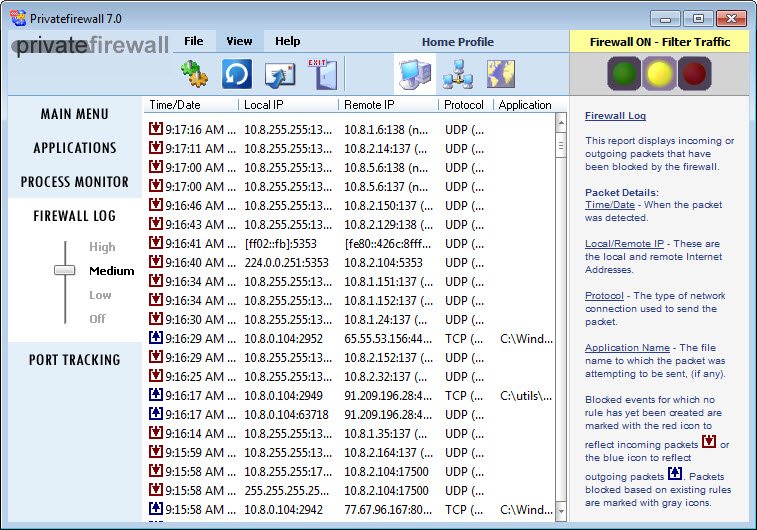Click the log list scrollbar thumb
This screenshot has width=757, height=530.
561,146
